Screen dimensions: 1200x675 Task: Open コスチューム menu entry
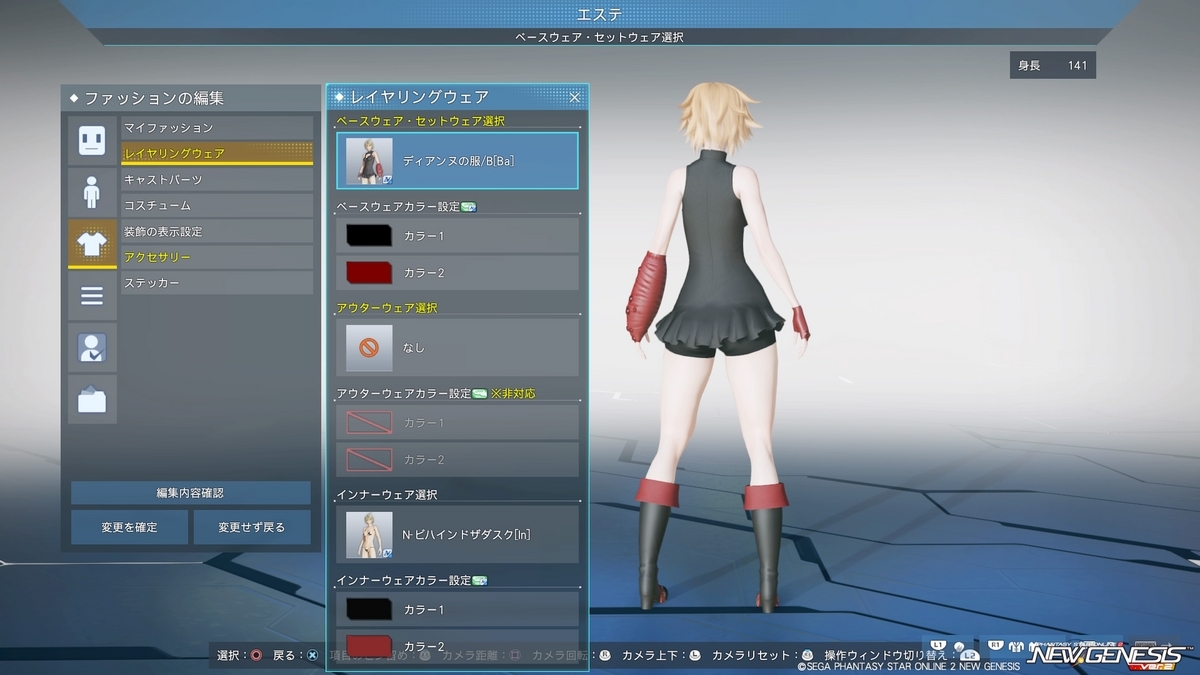[217, 206]
